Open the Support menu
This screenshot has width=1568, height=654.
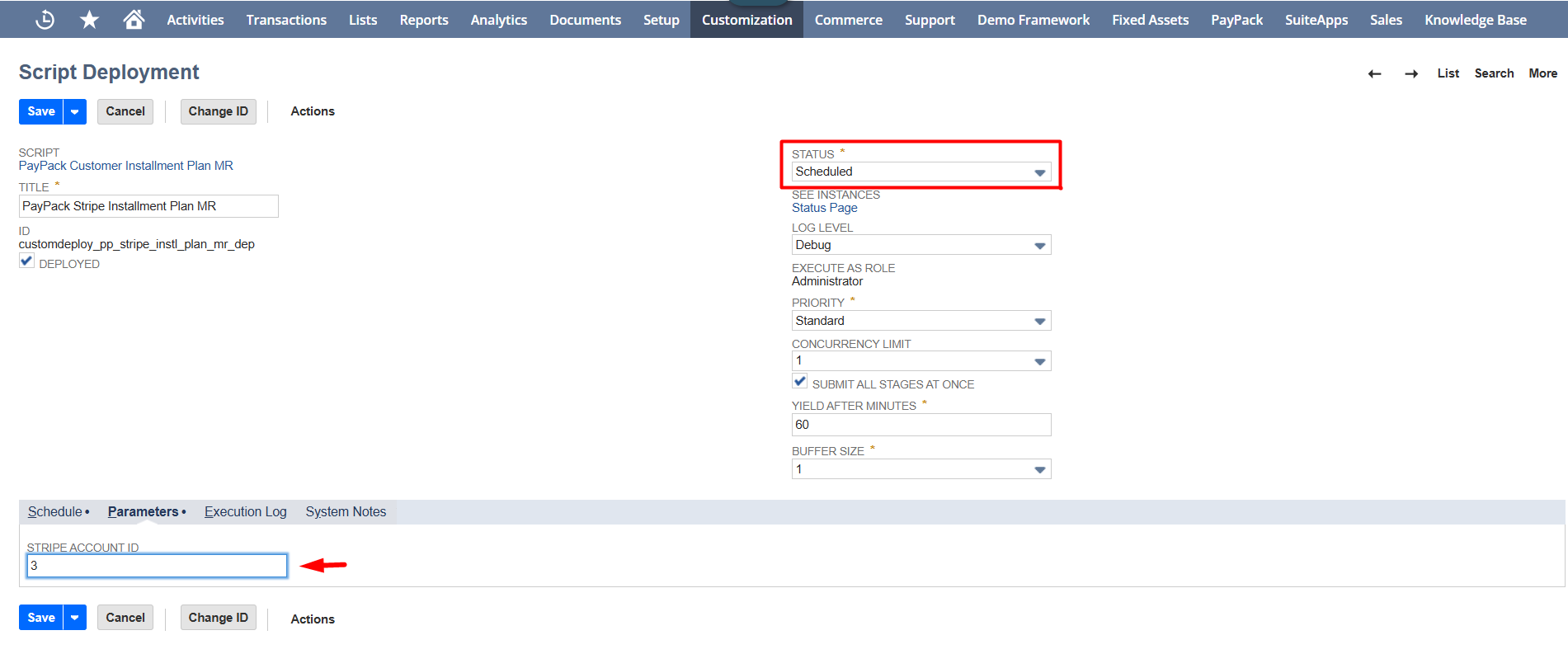pyautogui.click(x=930, y=20)
